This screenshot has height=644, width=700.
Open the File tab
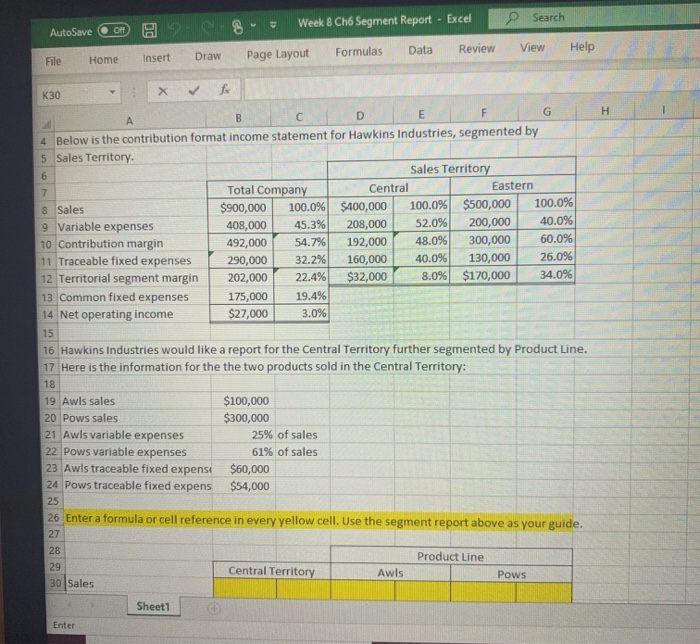pyautogui.click(x=53, y=61)
